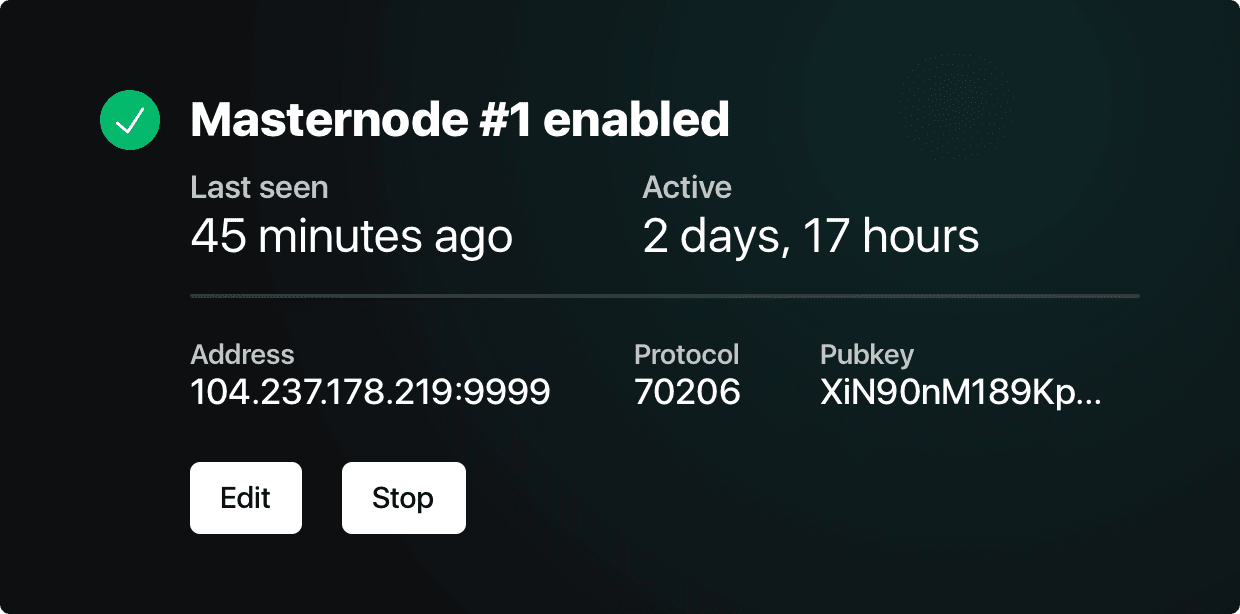Click the "Address" field label
Viewport: 1240px width, 614px height.
click(x=242, y=354)
